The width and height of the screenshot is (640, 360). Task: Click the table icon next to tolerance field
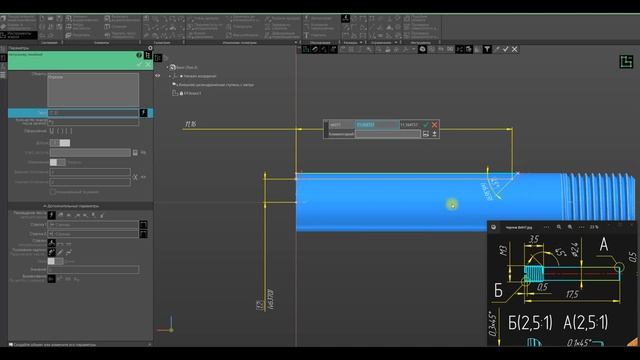(x=135, y=153)
